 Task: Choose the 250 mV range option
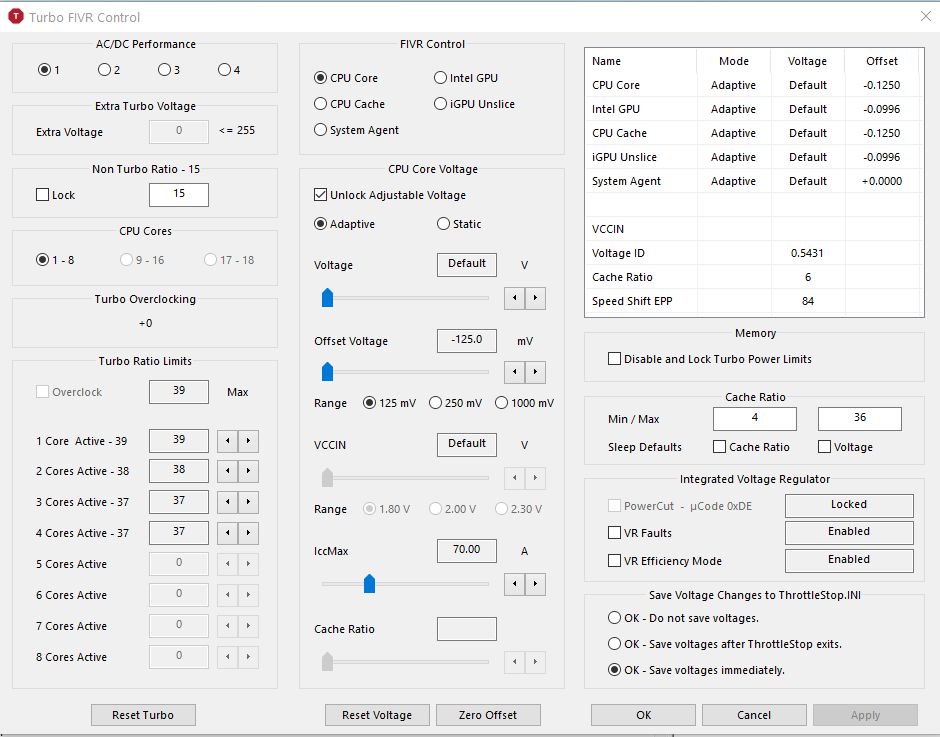435,403
